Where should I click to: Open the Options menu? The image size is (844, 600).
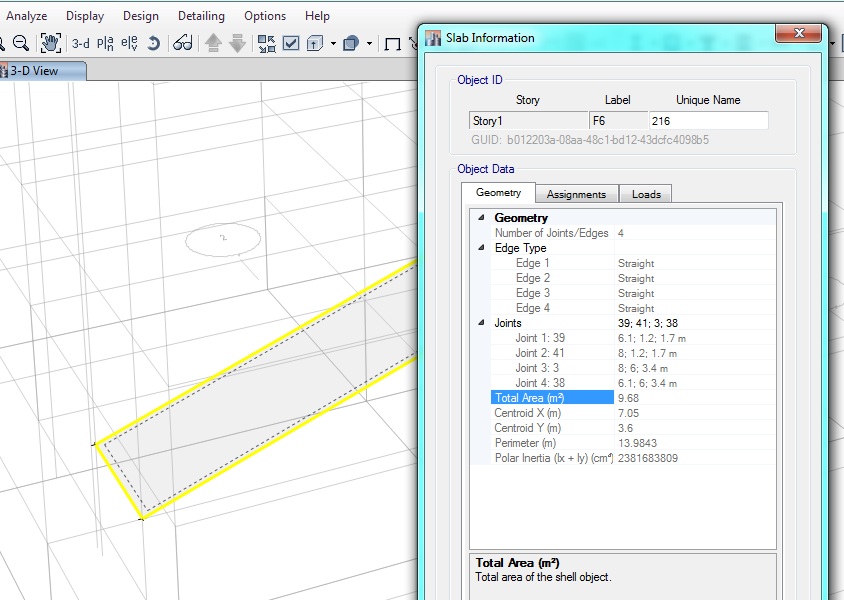point(265,16)
